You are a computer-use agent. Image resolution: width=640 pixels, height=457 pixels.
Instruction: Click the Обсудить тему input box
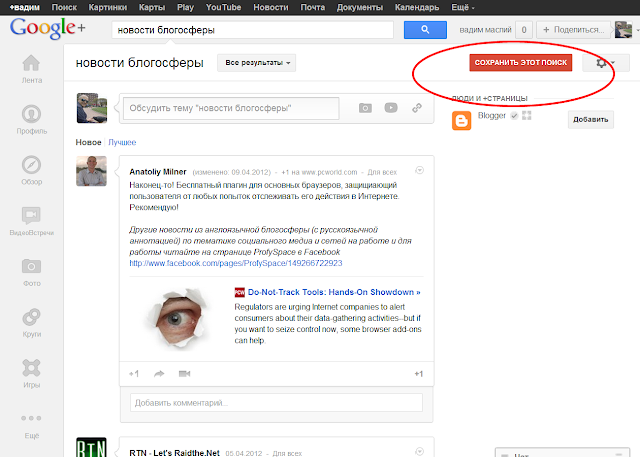click(231, 108)
